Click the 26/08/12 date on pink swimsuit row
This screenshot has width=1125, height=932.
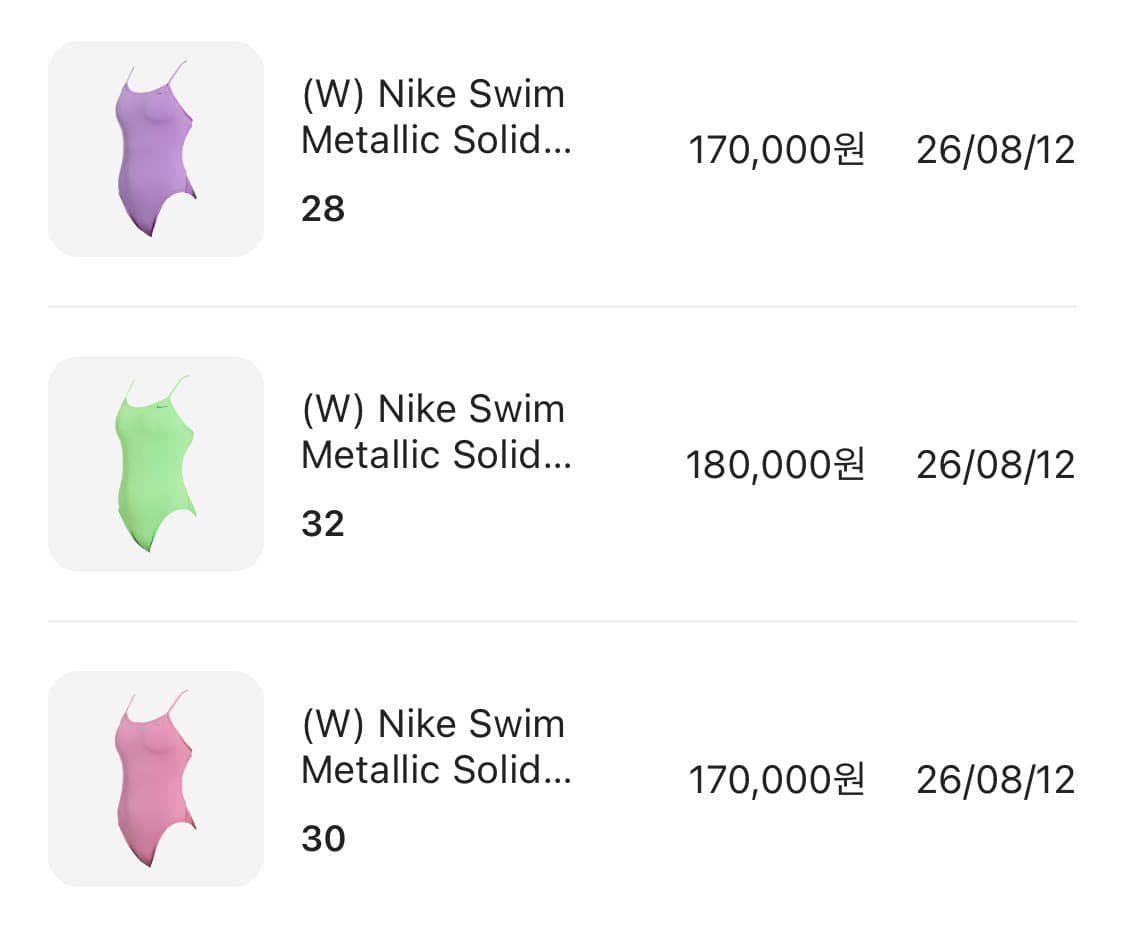(995, 780)
